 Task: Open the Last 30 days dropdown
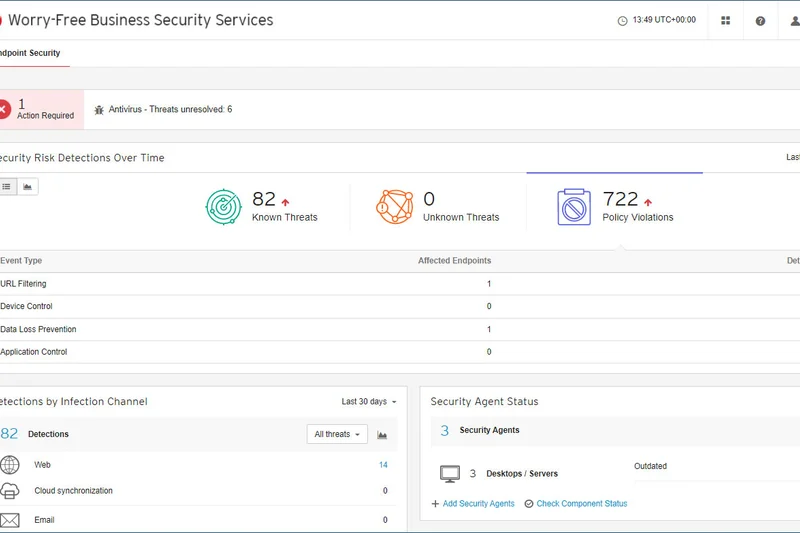[x=369, y=402]
